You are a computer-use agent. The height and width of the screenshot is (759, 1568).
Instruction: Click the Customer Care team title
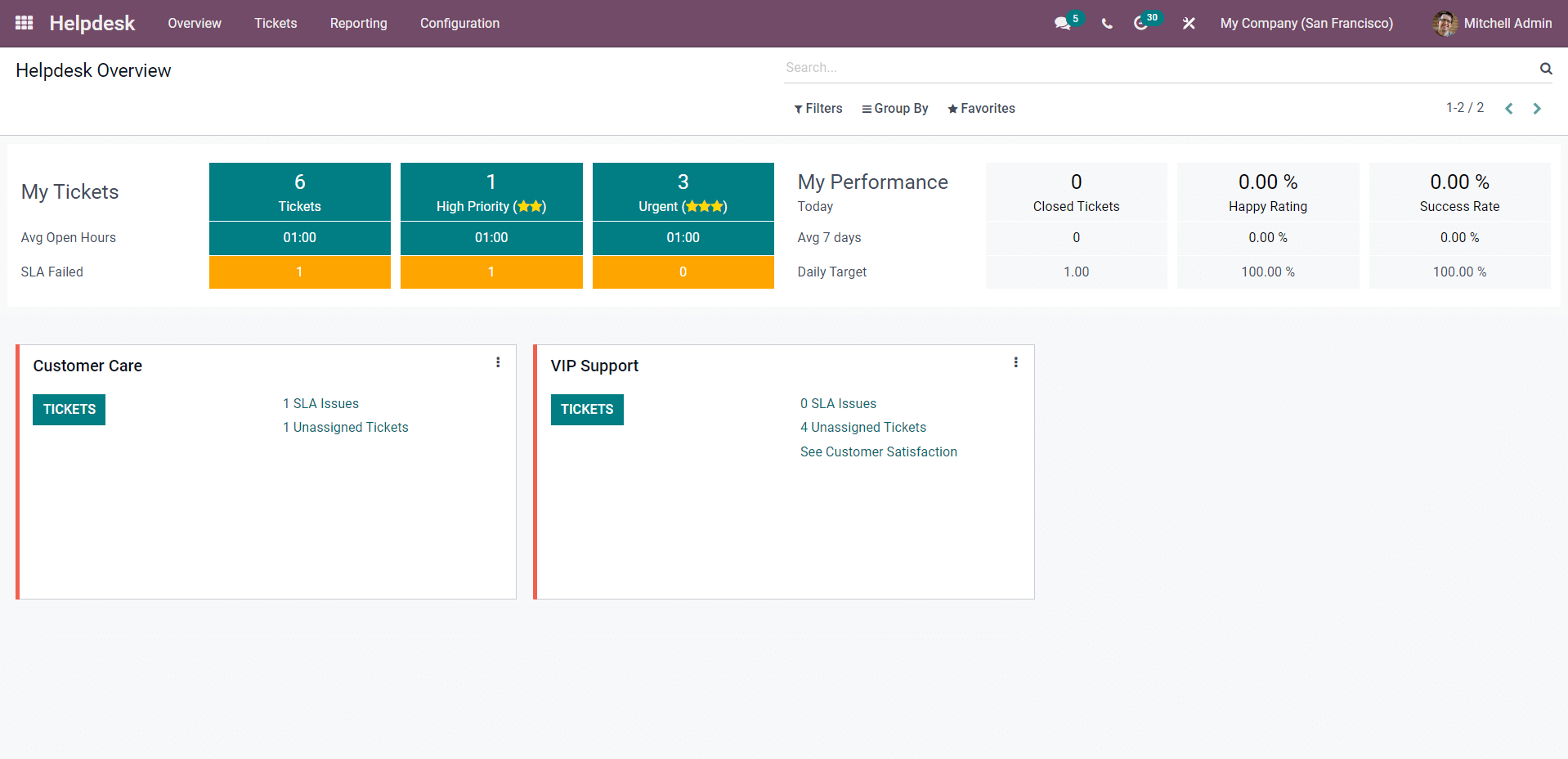(87, 366)
